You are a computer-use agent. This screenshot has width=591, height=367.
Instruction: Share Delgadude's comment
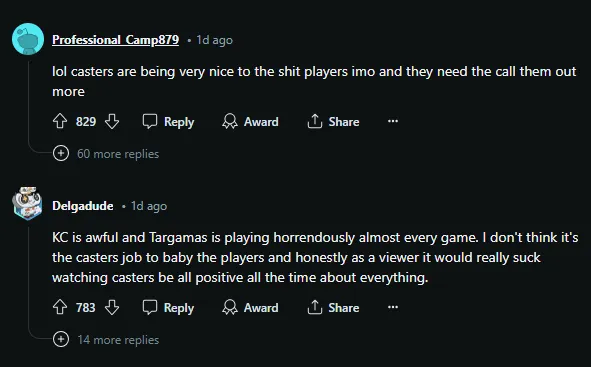[x=333, y=307]
